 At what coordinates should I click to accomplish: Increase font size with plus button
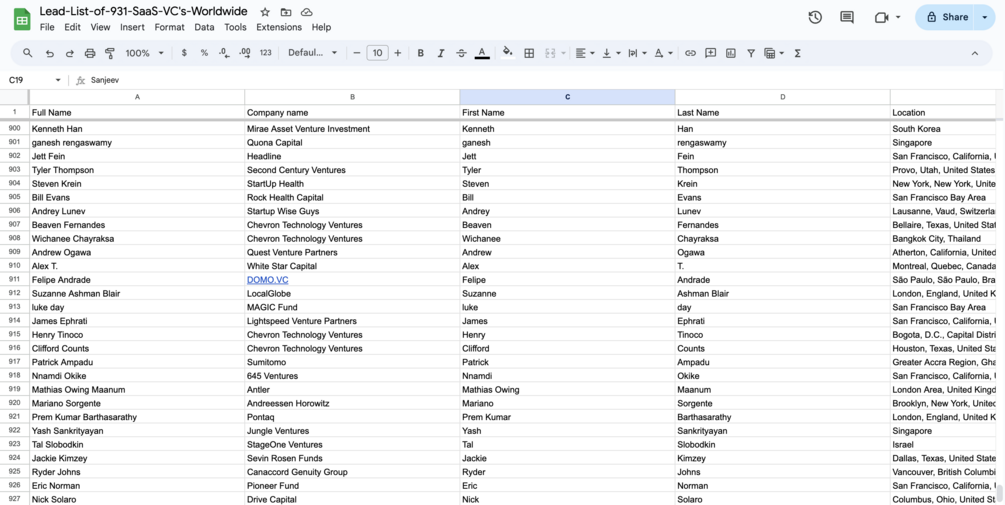coord(397,53)
